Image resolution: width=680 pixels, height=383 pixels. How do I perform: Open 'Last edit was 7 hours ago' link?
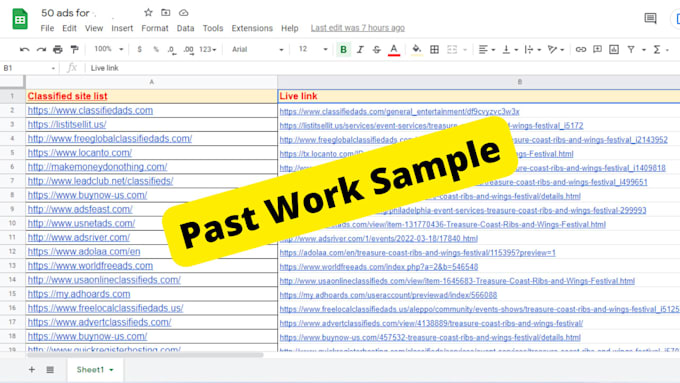pos(357,28)
